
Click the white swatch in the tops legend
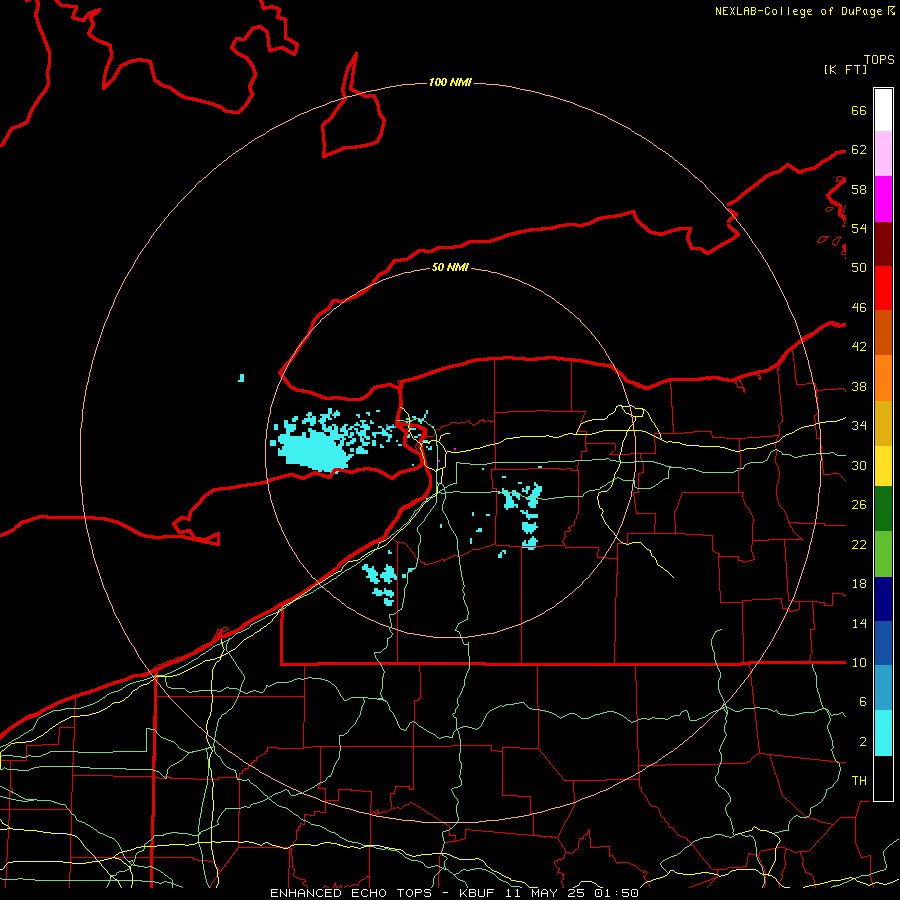point(883,110)
